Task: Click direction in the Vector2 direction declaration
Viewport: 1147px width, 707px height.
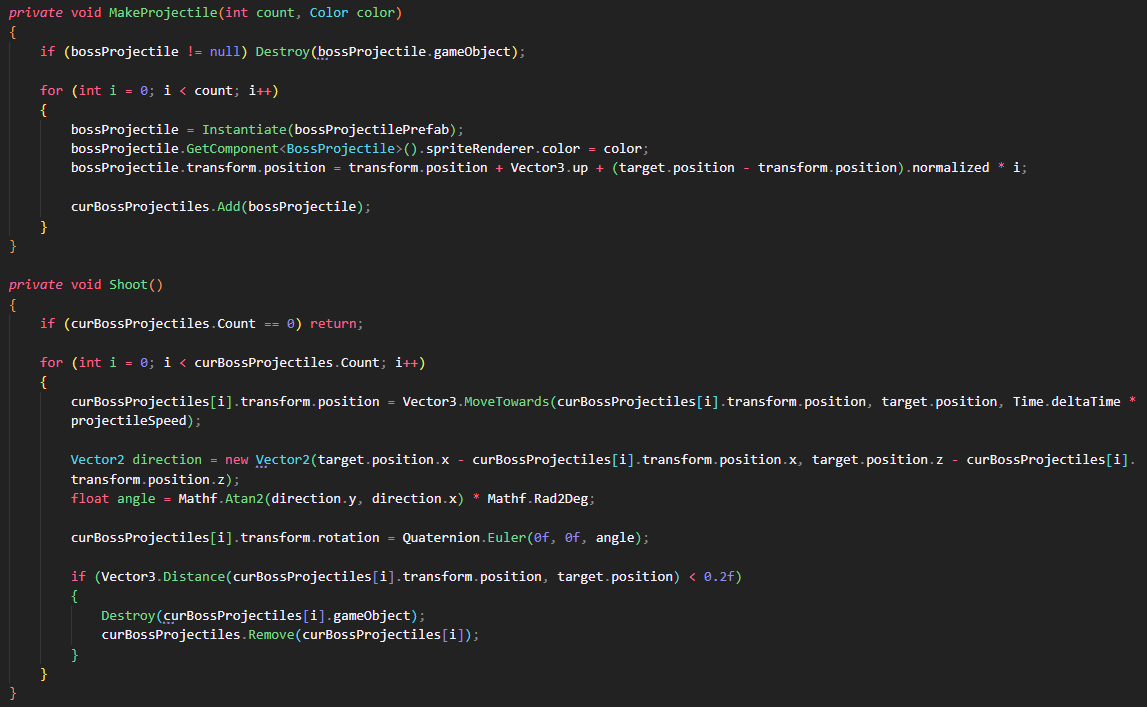Action: 167,460
